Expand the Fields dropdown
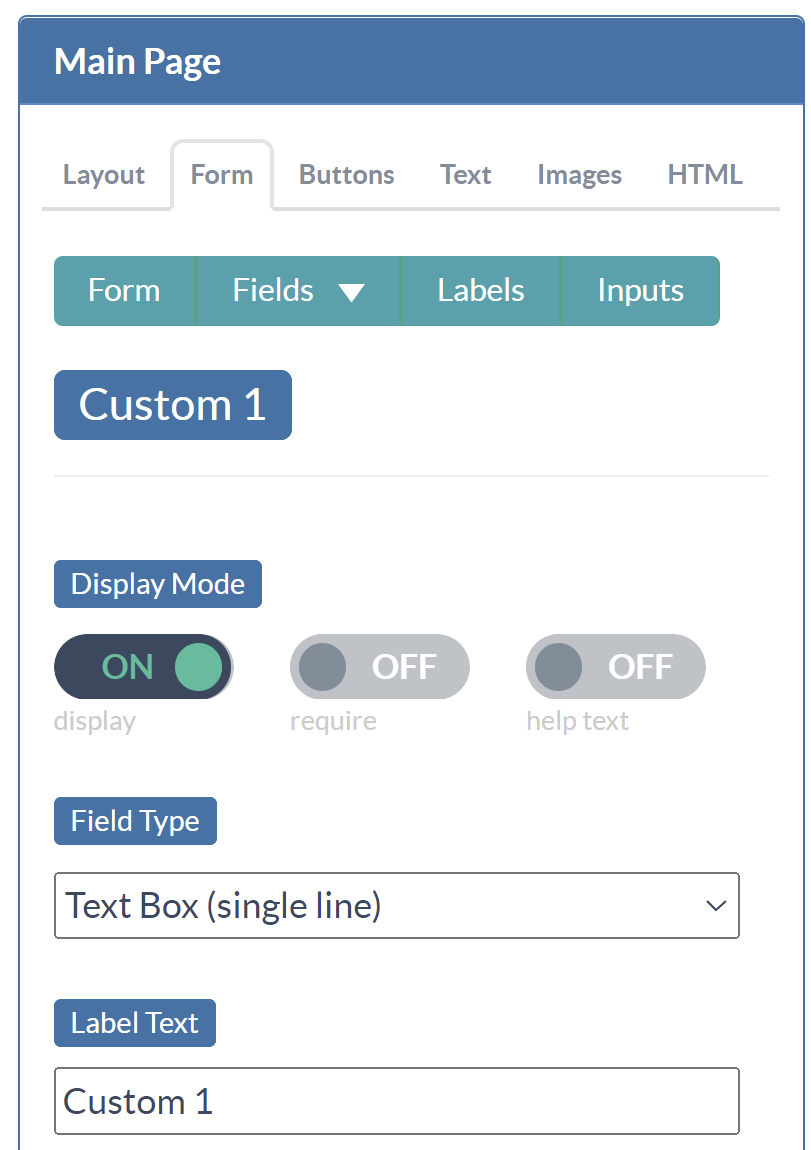The height and width of the screenshot is (1150, 811). [297, 290]
